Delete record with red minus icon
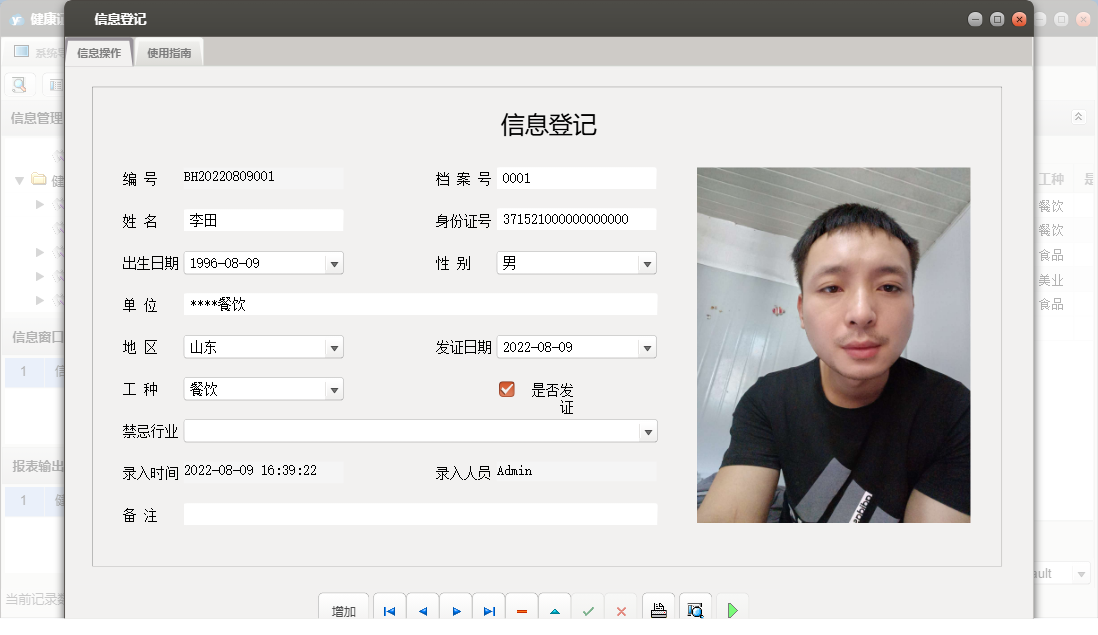This screenshot has height=635, width=1098. (x=522, y=610)
